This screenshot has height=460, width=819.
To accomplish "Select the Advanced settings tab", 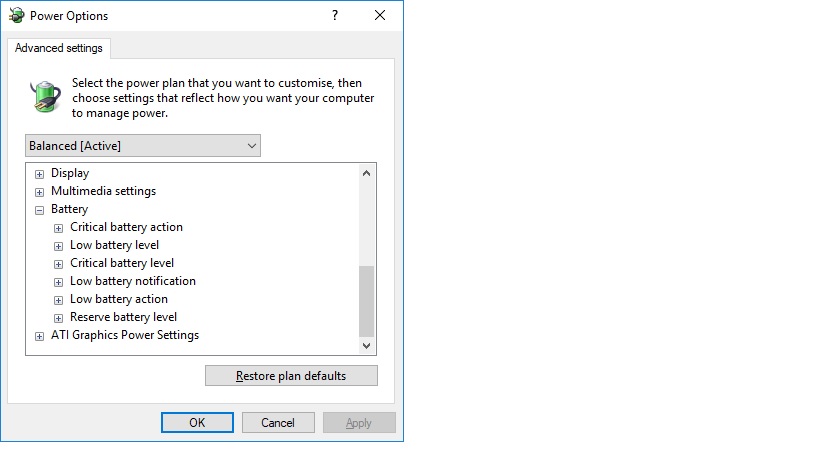I will 58,48.
